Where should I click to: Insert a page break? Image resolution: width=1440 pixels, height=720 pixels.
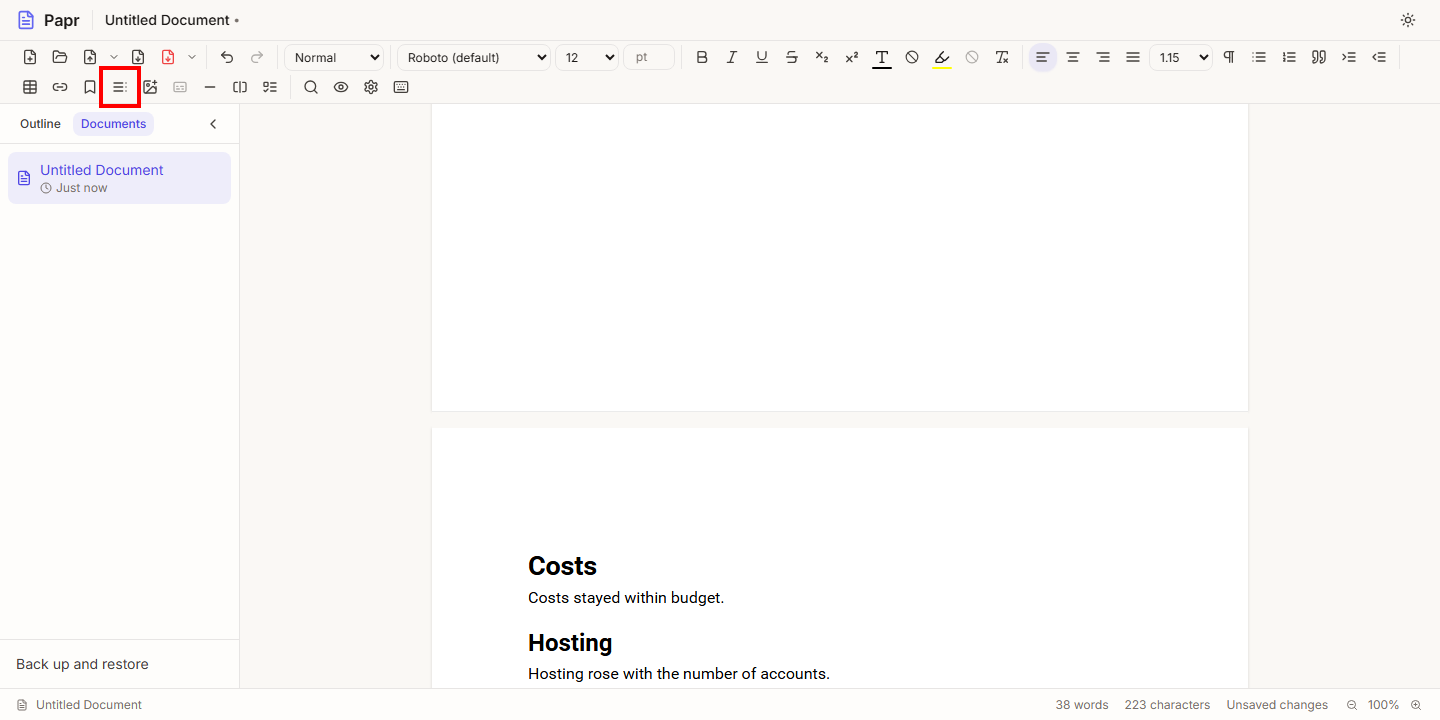click(240, 87)
